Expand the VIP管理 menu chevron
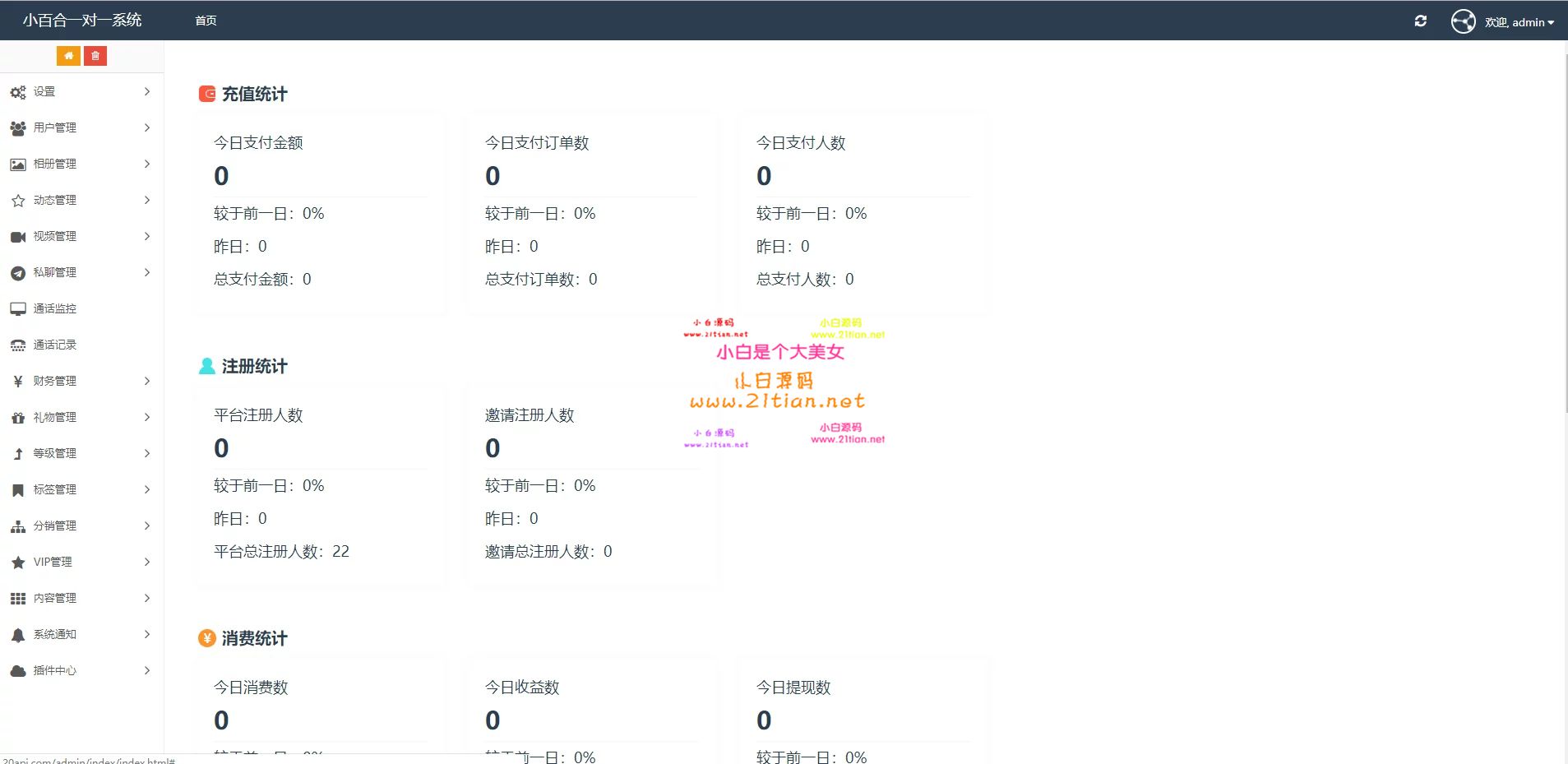 (147, 562)
